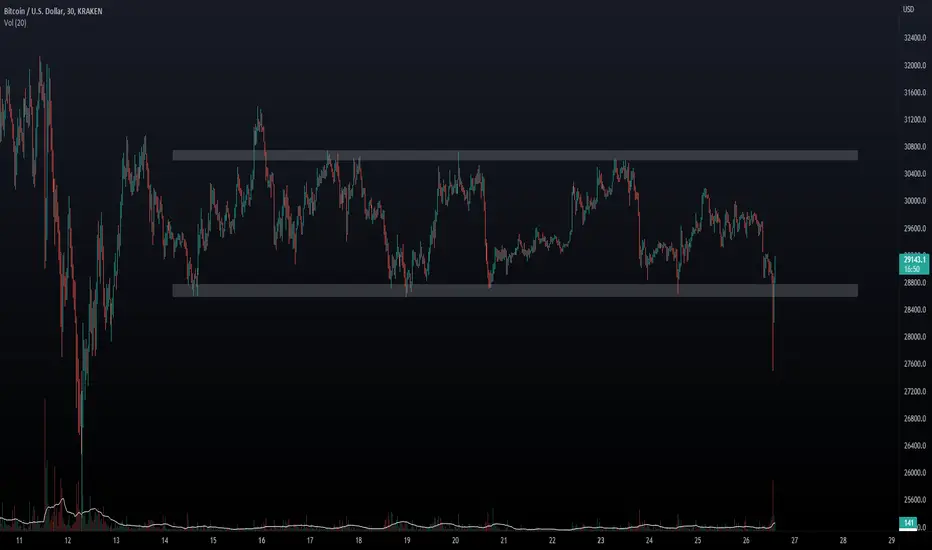Click the tall volume spike bar near date 26

773,504
